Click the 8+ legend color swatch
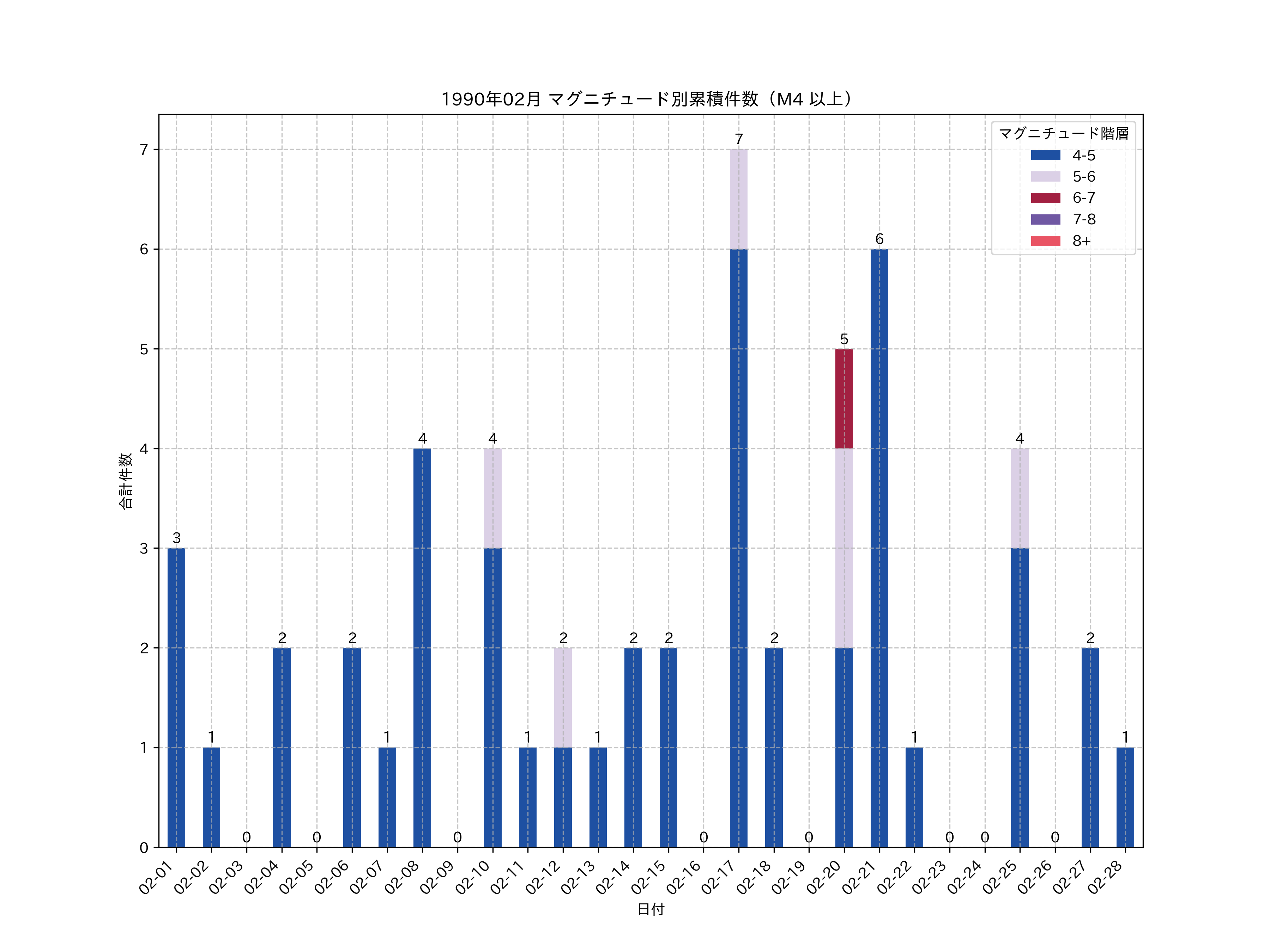1270x952 pixels. coord(1045,241)
